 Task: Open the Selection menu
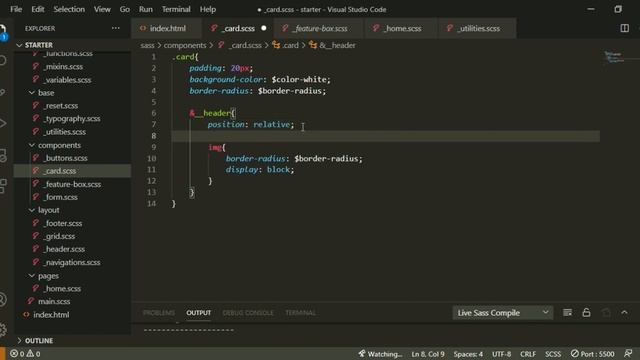(69, 9)
